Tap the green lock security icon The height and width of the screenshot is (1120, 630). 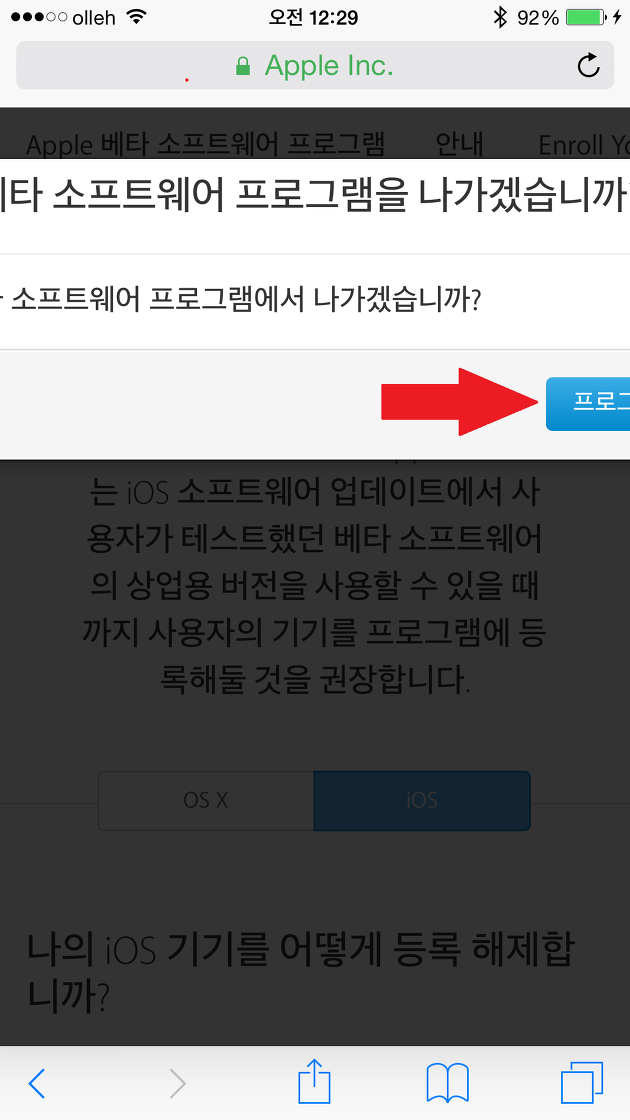point(243,66)
